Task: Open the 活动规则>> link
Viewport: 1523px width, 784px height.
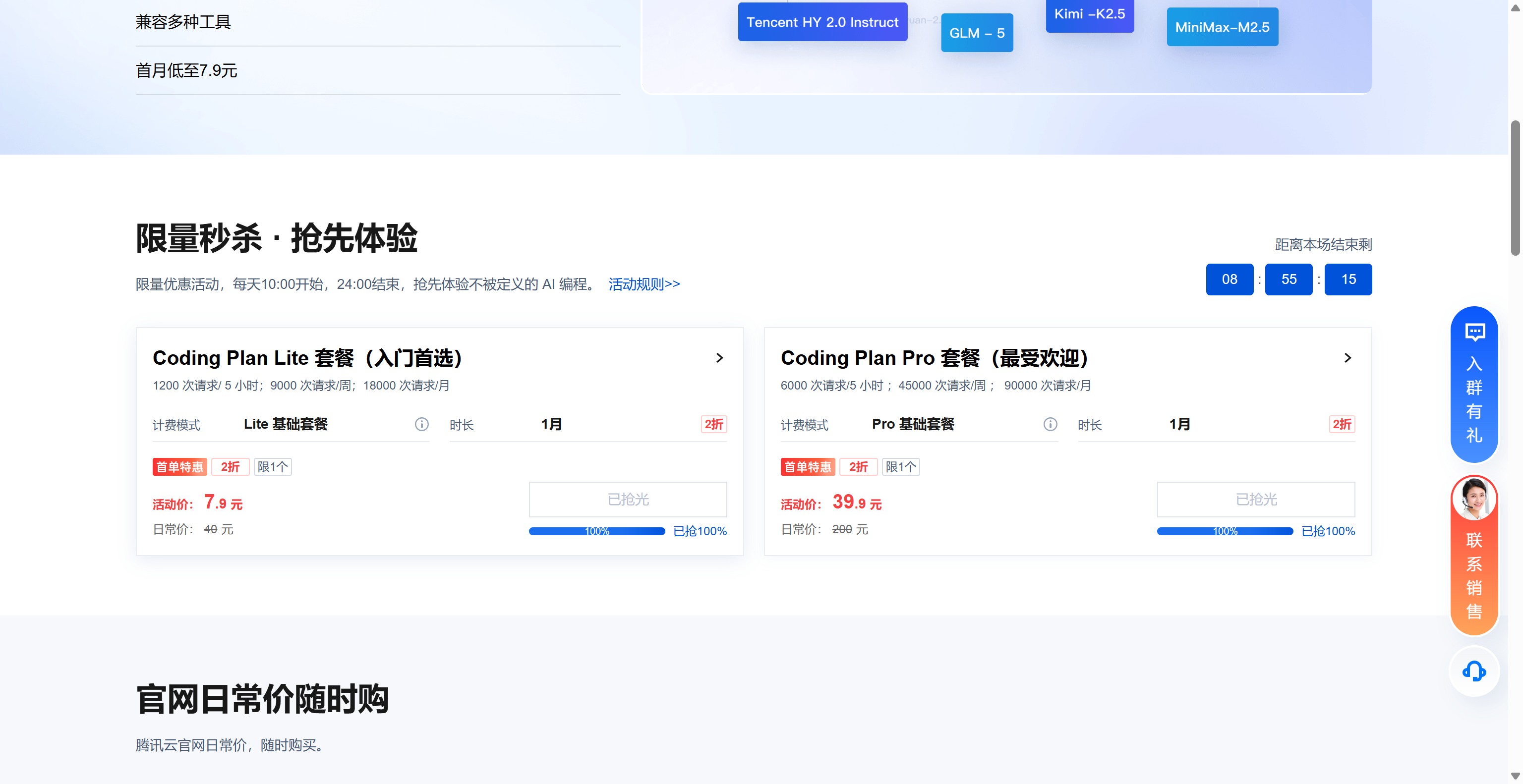Action: (x=644, y=284)
